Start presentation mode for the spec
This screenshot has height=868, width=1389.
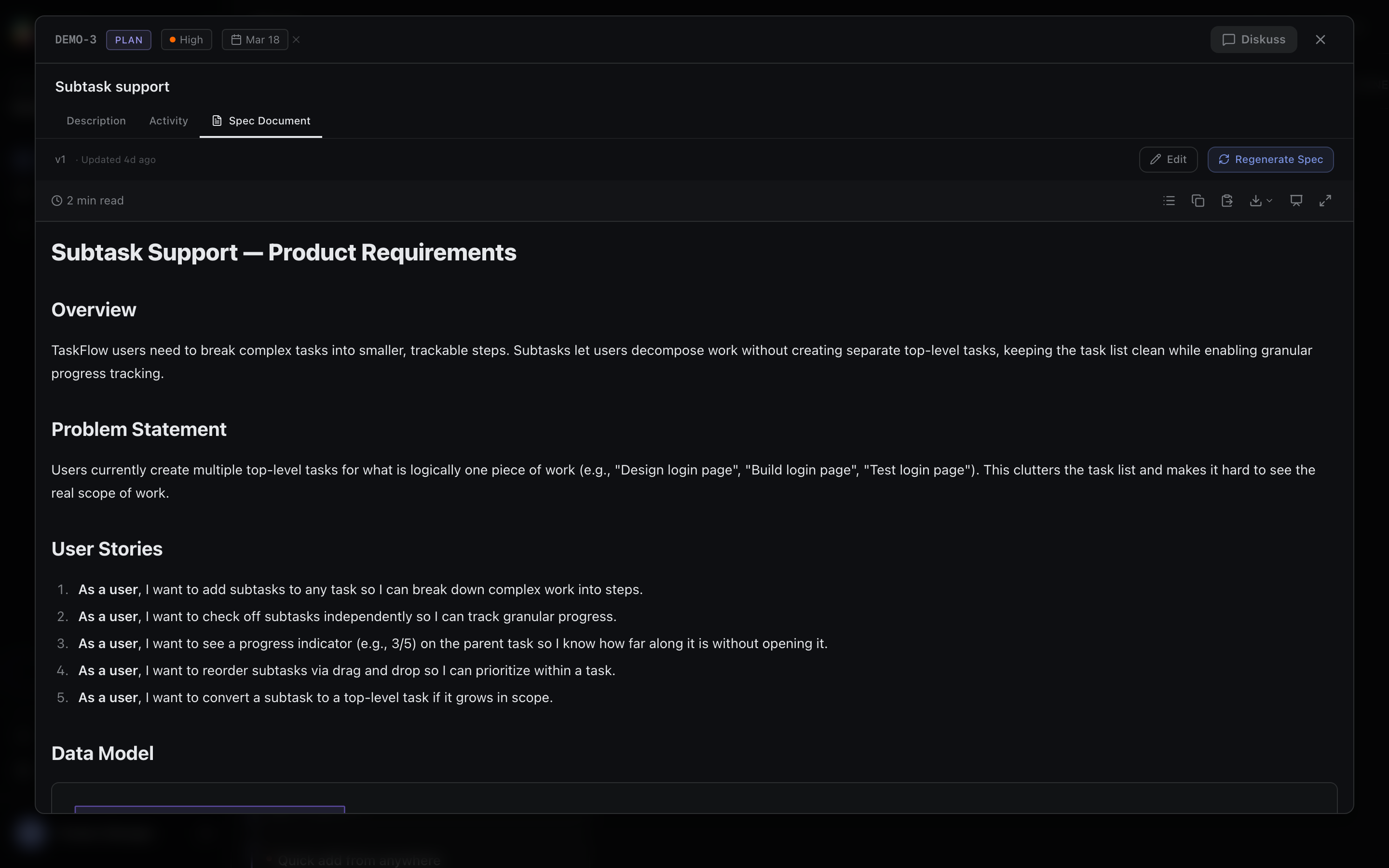click(1296, 200)
